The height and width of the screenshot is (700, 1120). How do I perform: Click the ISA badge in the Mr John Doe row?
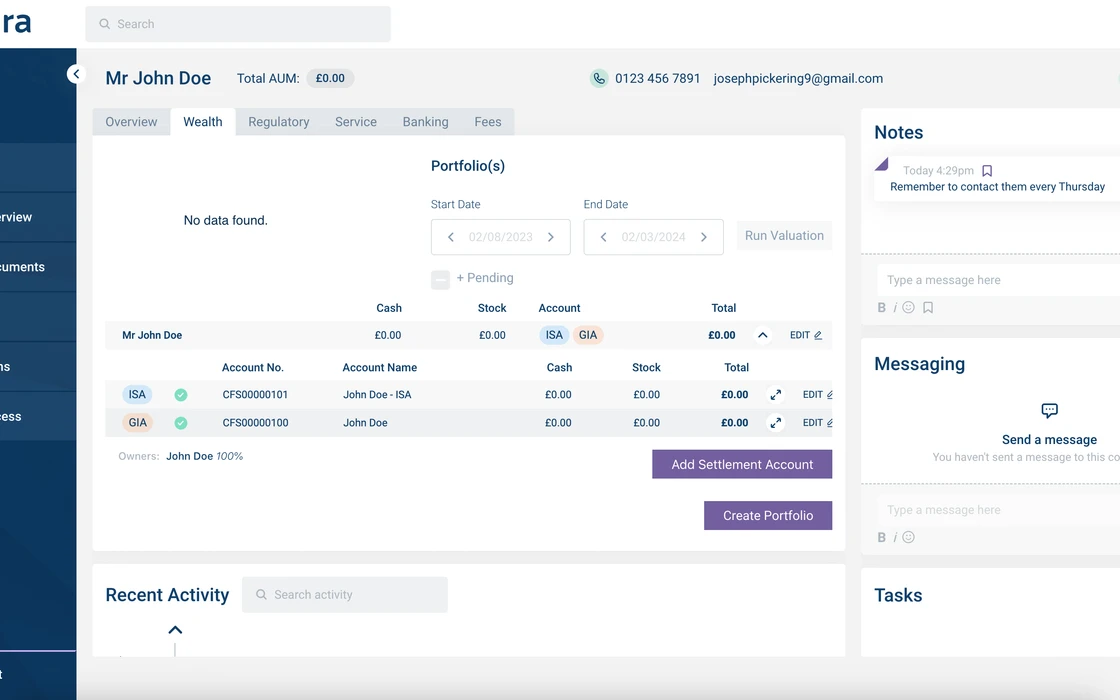coord(554,335)
